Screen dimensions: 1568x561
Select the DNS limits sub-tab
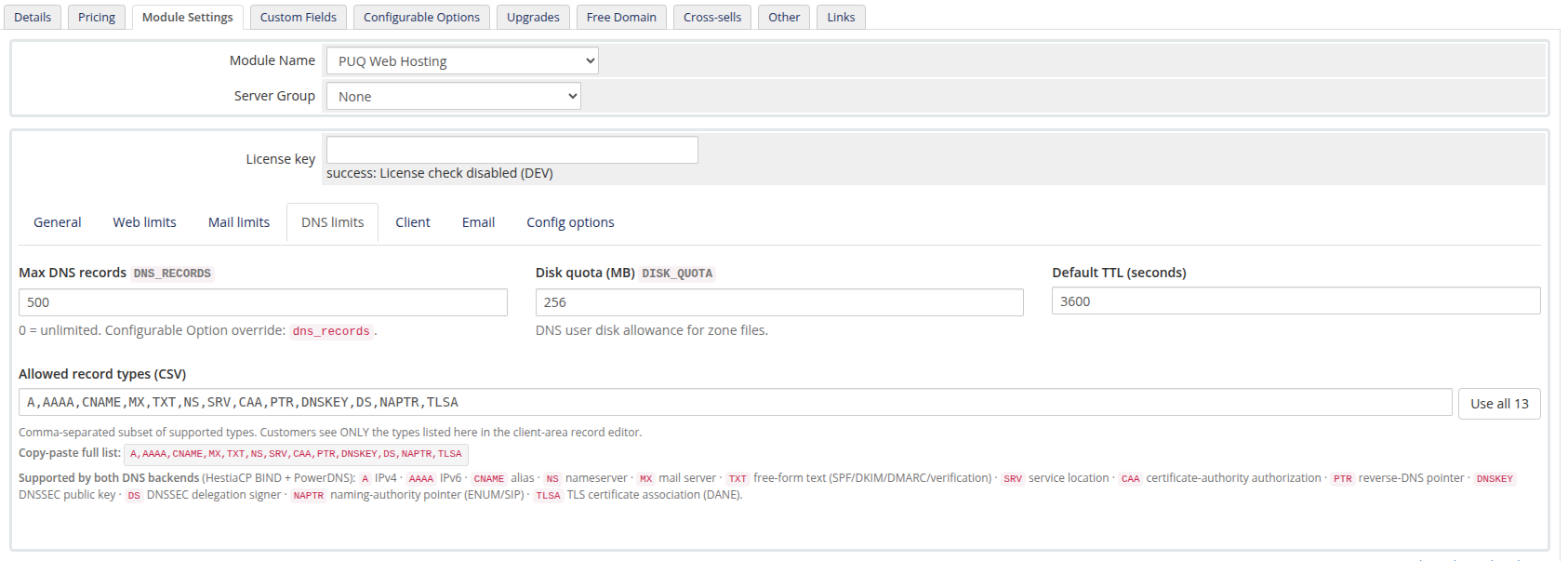(333, 222)
